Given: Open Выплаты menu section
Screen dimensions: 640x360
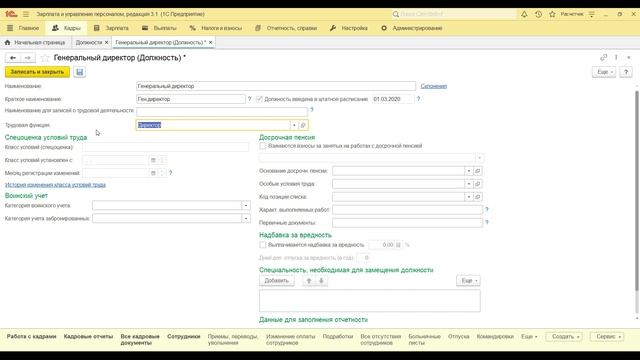Looking at the screenshot, I should coord(159,28).
